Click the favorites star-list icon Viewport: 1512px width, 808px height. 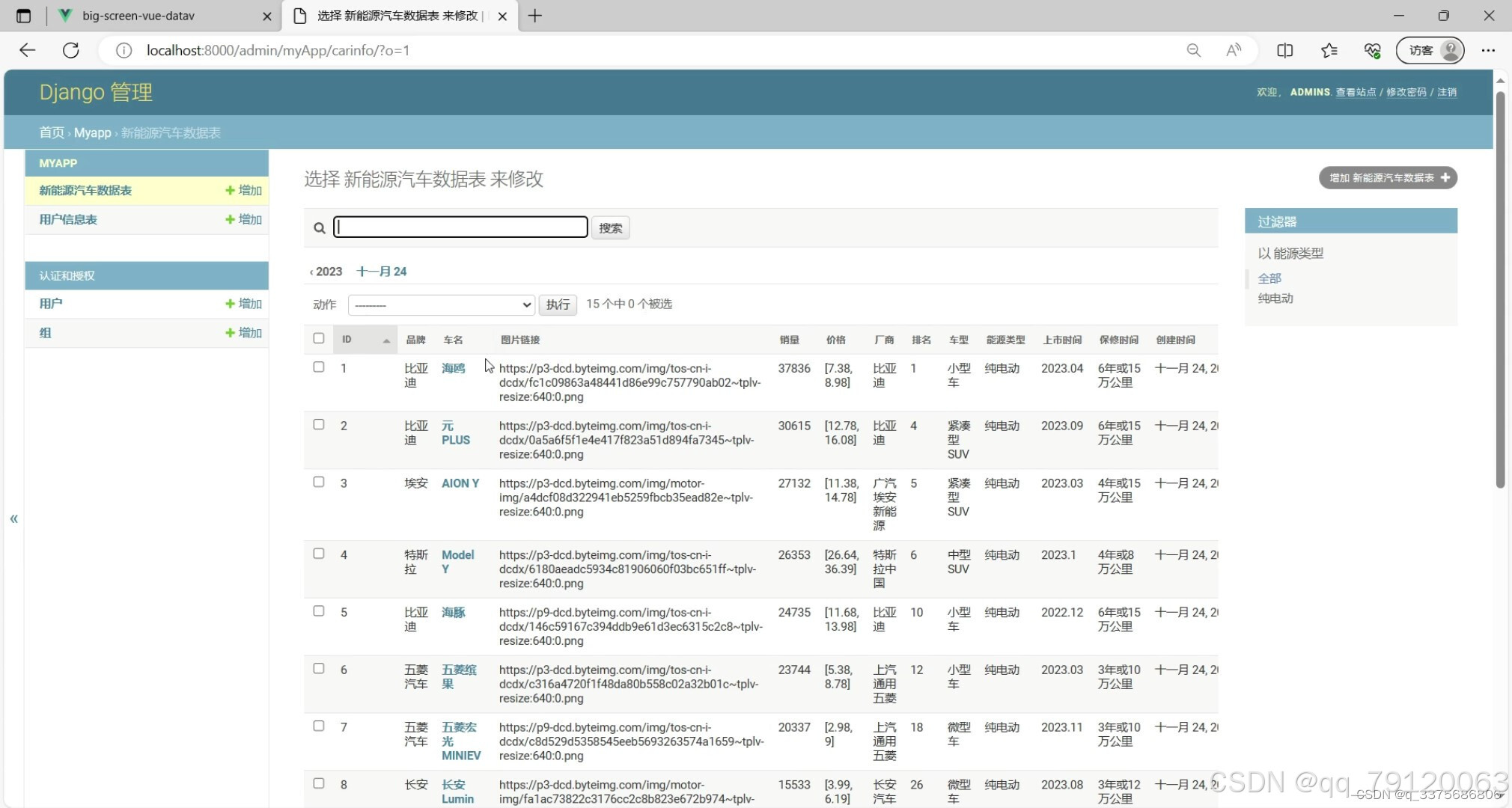[1329, 50]
